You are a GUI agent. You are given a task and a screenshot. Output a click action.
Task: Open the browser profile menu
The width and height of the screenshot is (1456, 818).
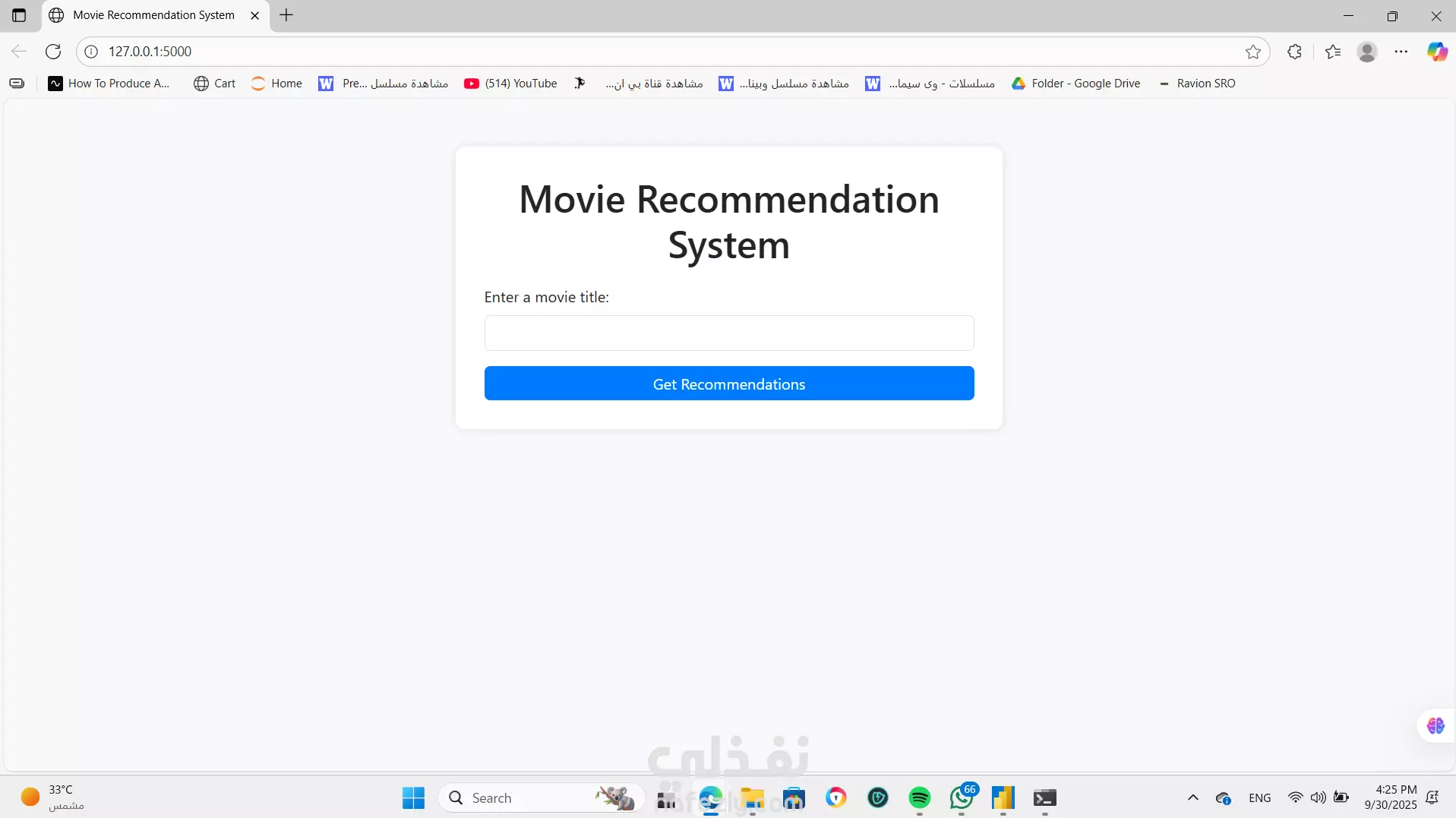tap(1367, 52)
